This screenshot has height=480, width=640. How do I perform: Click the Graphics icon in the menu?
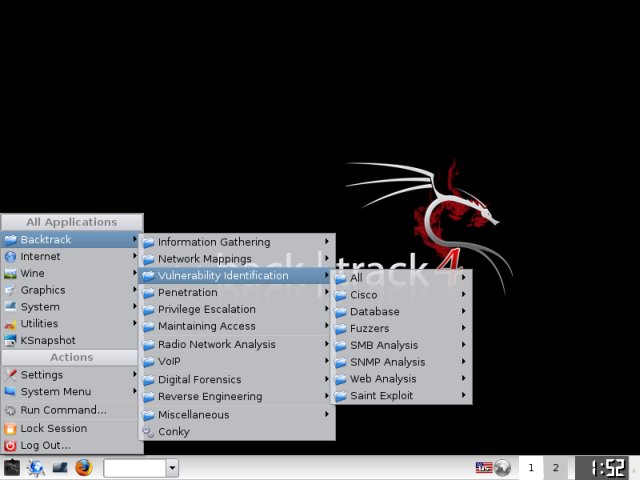point(10,290)
